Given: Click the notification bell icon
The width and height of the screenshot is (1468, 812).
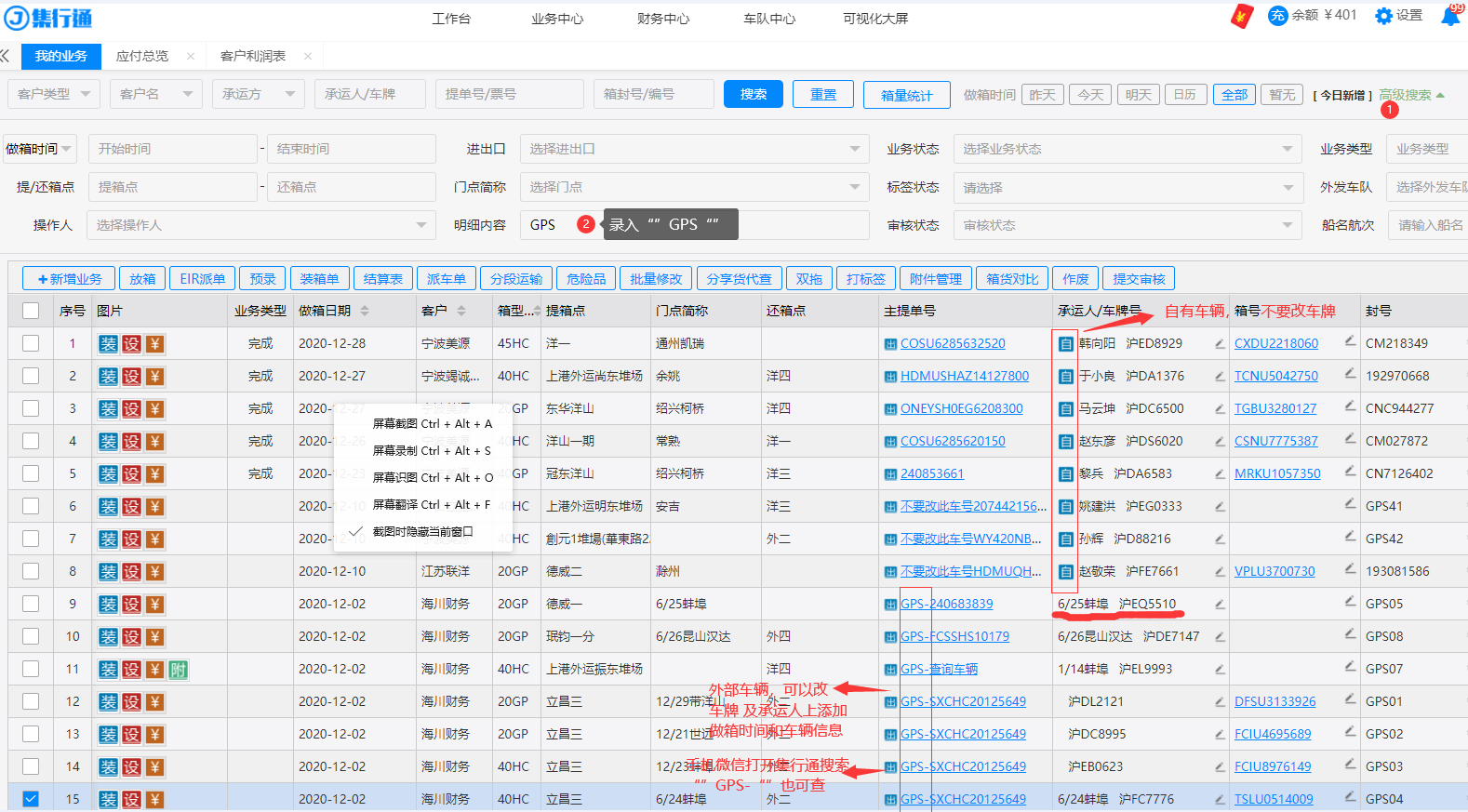Looking at the screenshot, I should (1449, 16).
